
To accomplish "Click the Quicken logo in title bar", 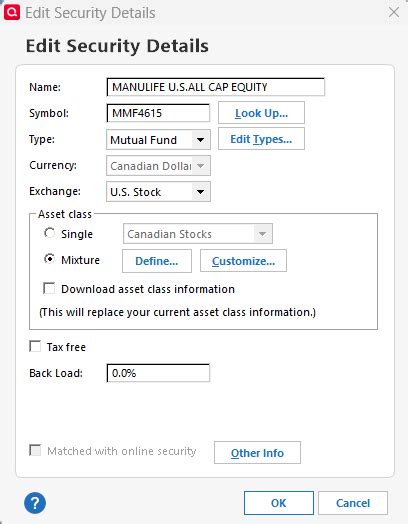I will (x=12, y=12).
